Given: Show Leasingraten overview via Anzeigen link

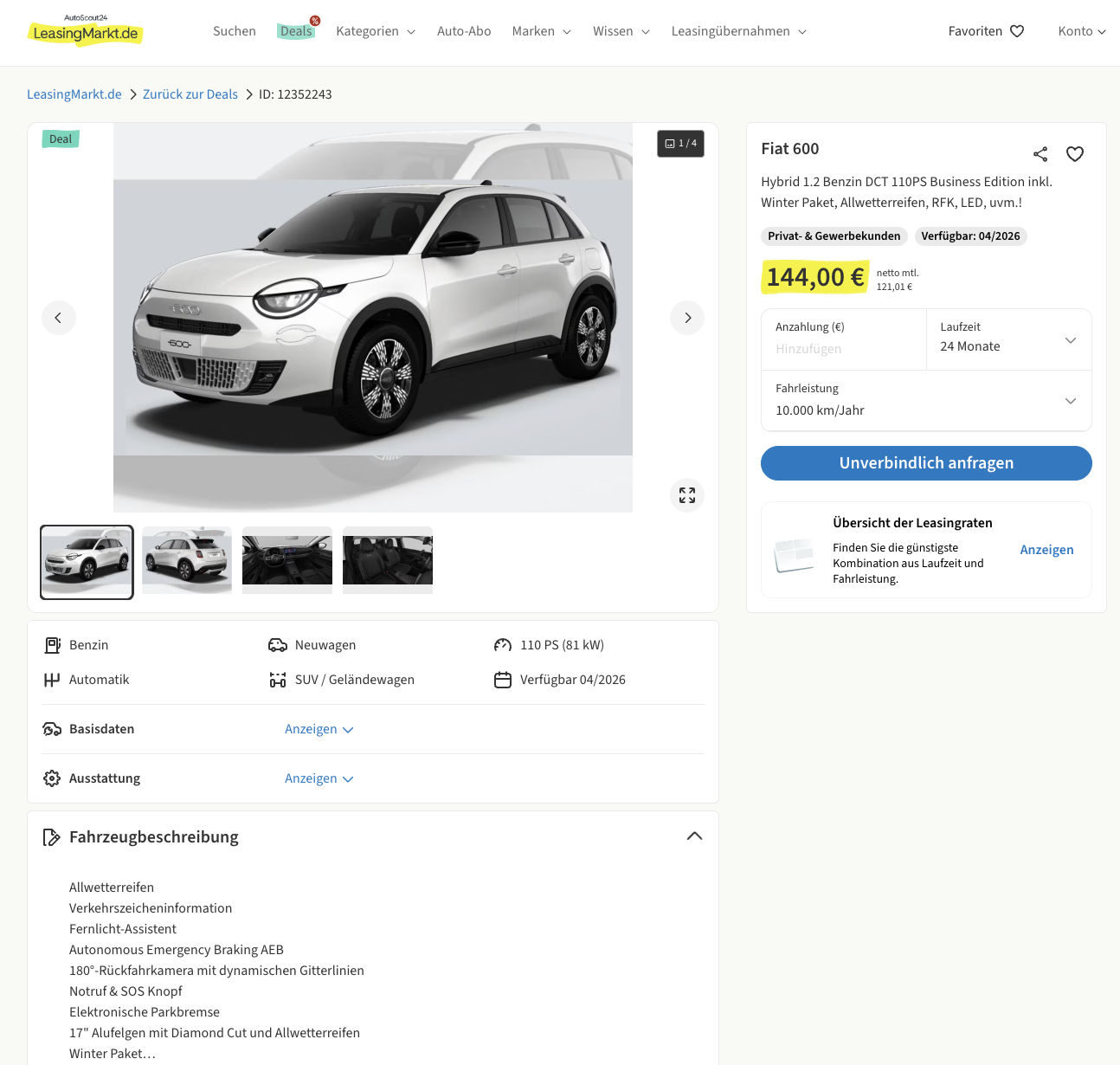Looking at the screenshot, I should point(1046,550).
